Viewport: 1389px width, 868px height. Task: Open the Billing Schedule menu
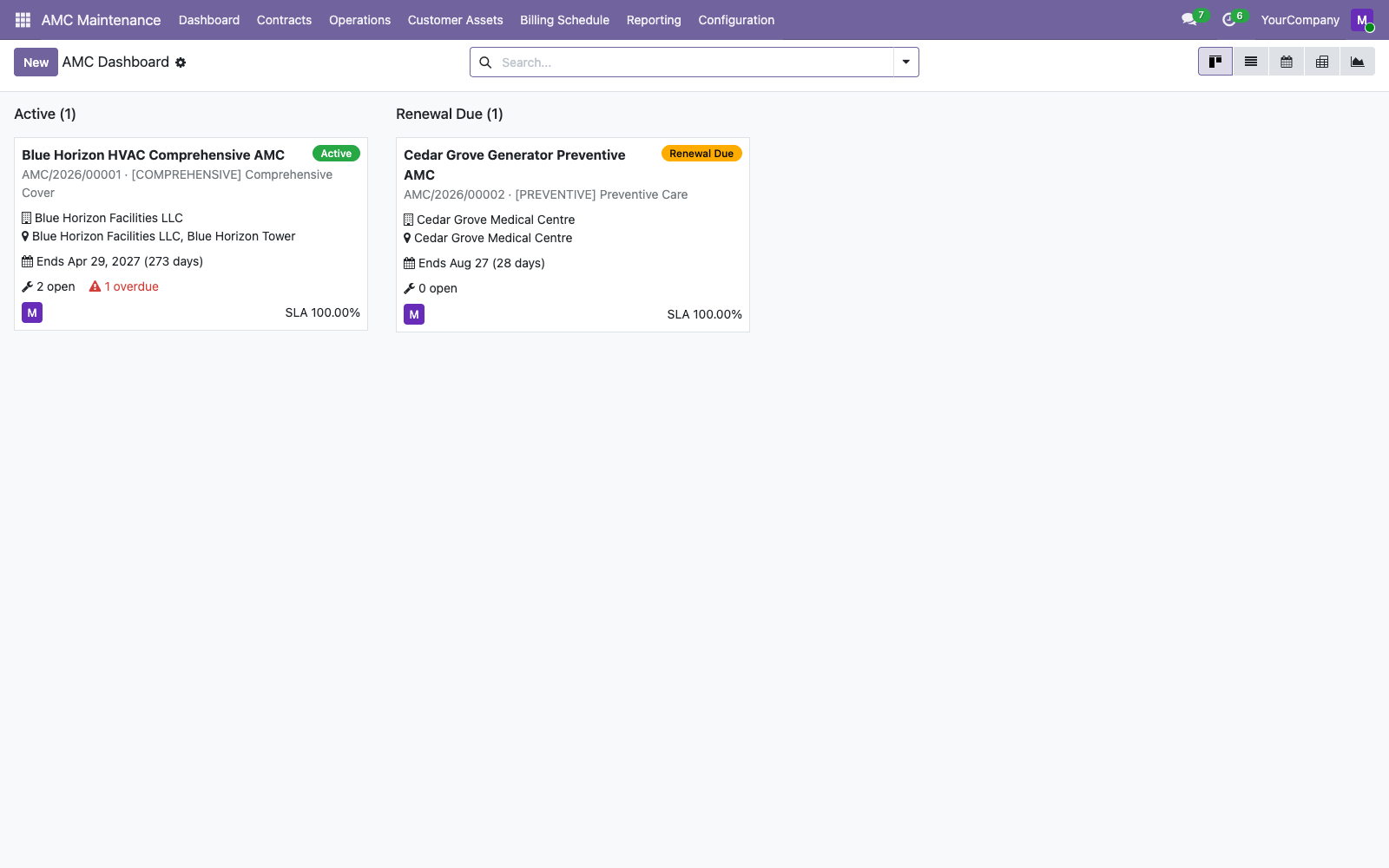point(564,20)
